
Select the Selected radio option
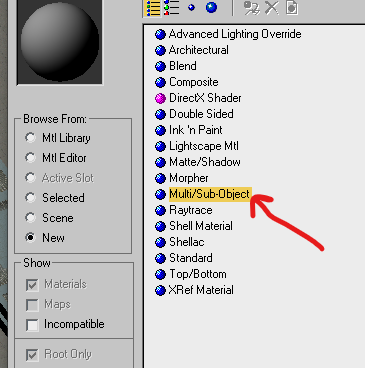click(x=30, y=198)
